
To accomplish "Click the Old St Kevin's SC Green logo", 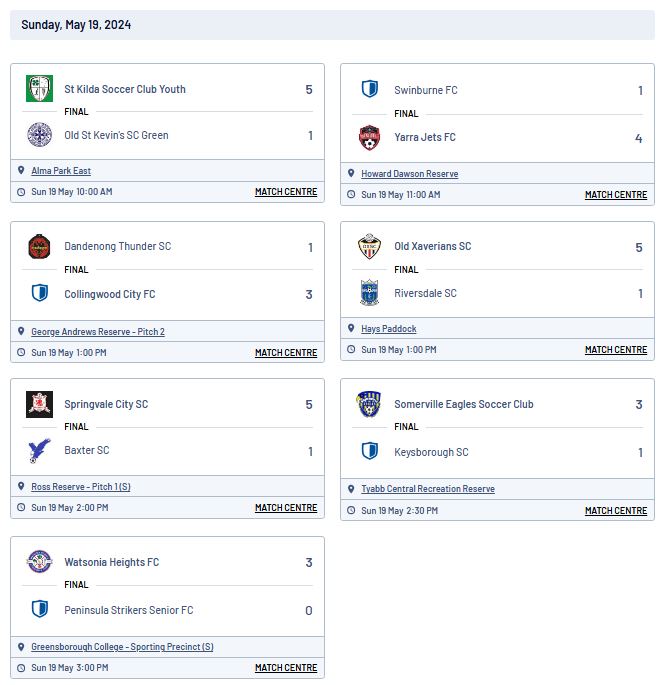I will [39, 135].
